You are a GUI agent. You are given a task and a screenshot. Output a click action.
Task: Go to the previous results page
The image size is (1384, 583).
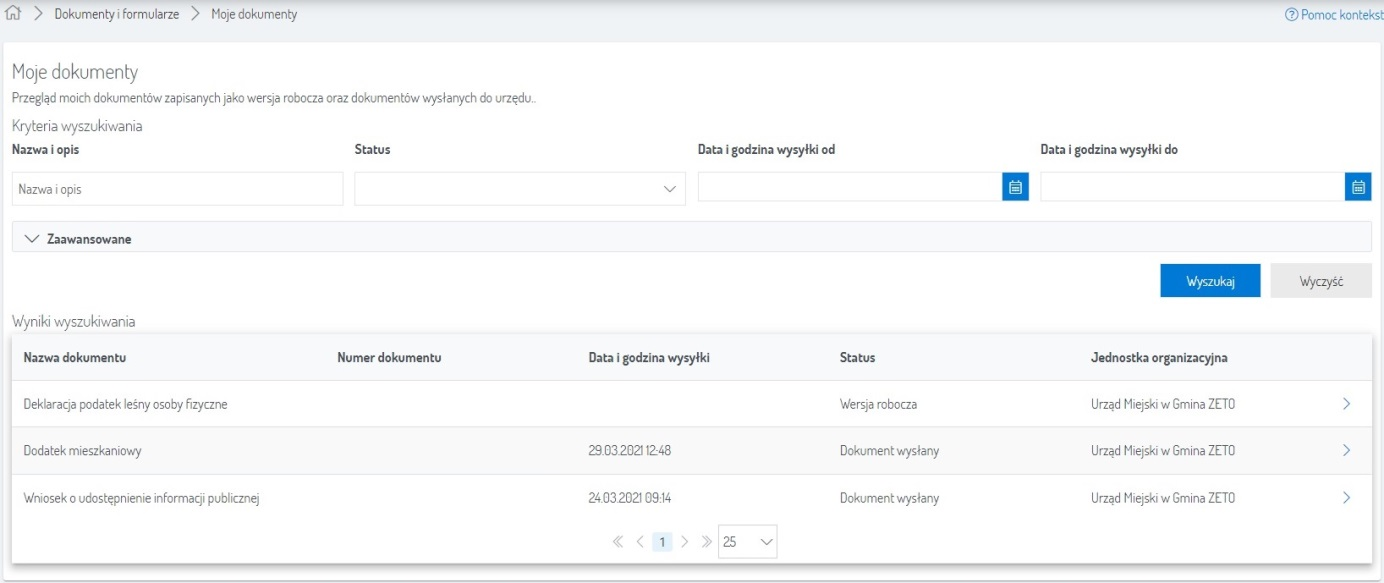click(x=640, y=542)
